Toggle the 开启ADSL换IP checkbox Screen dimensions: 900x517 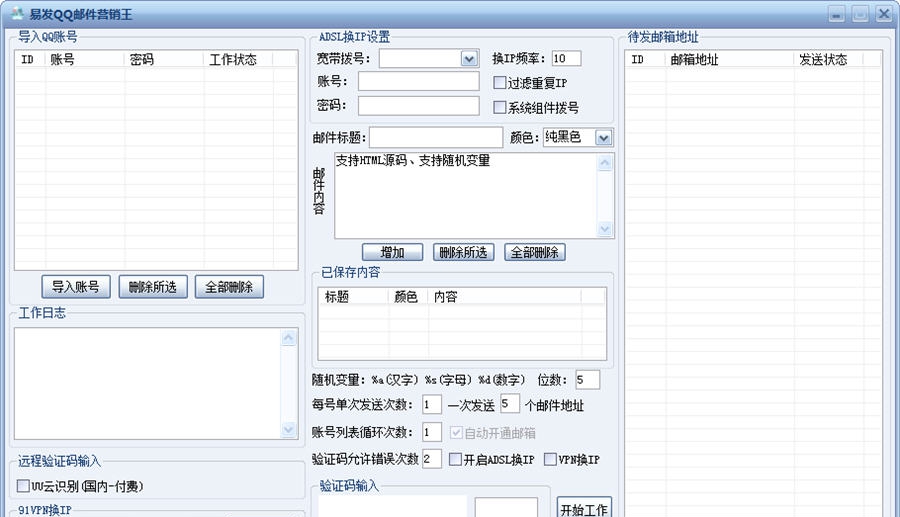pos(455,459)
